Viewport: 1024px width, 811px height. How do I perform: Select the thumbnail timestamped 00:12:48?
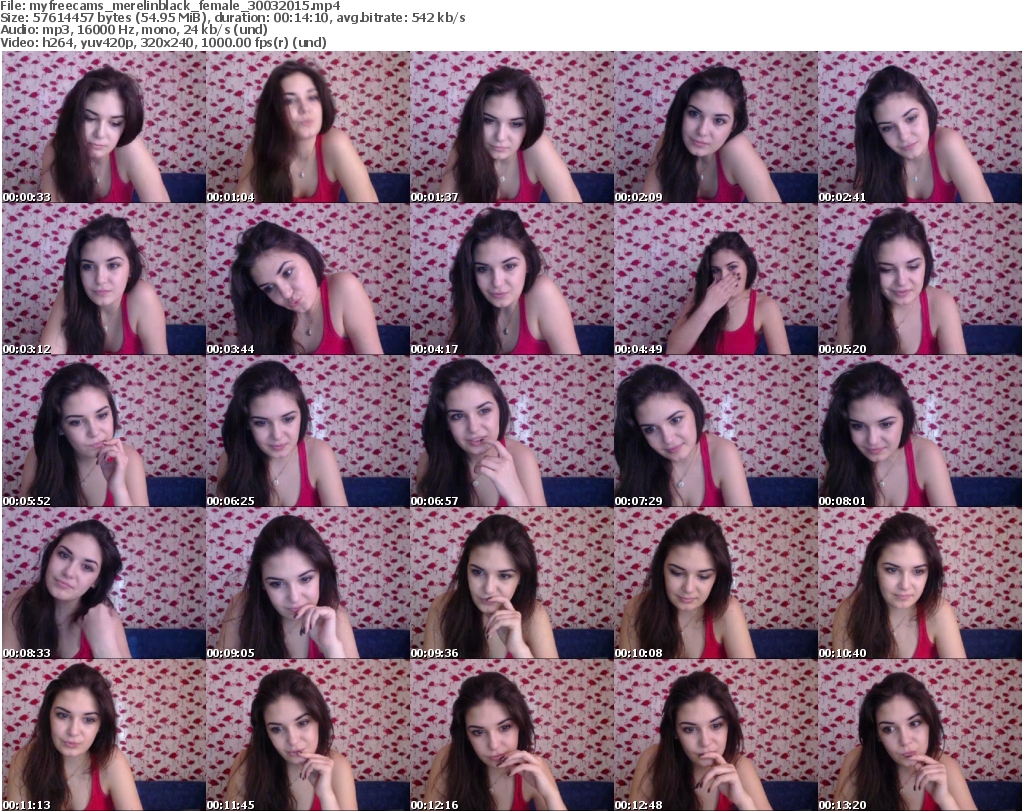tap(715, 735)
